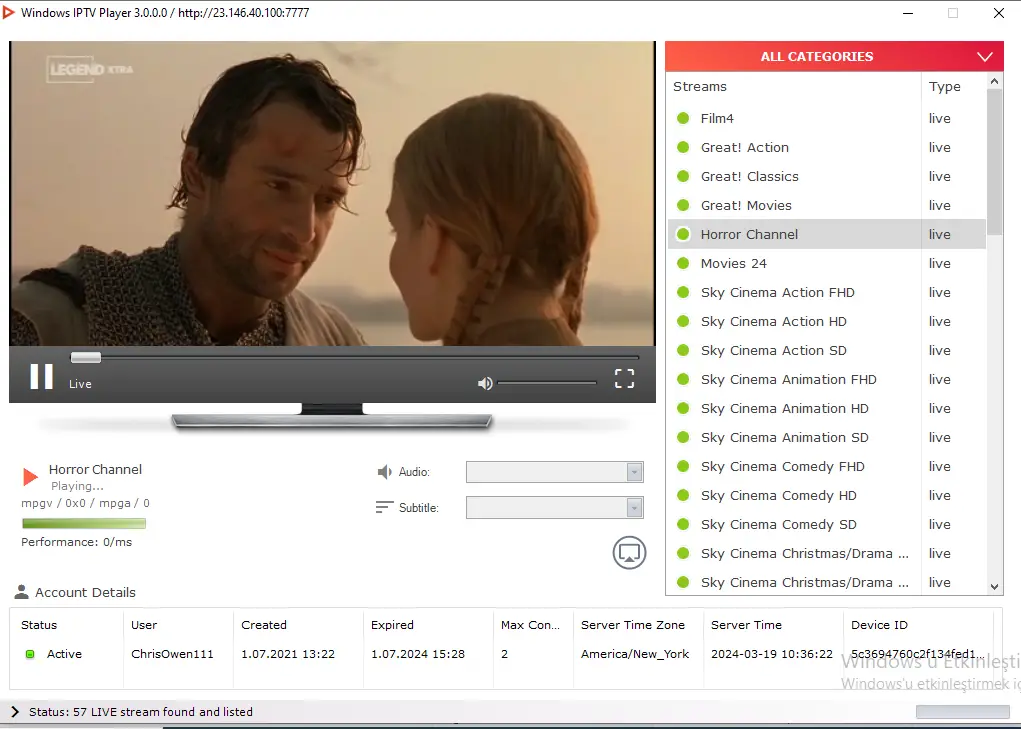Click the expired date 1.07.2024 15:28

click(418, 654)
